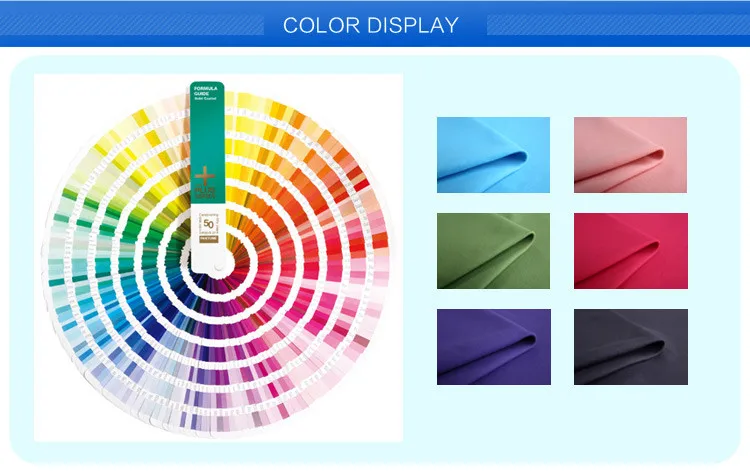
Task: Pick the dark navy black fabric swatch
Action: click(631, 347)
